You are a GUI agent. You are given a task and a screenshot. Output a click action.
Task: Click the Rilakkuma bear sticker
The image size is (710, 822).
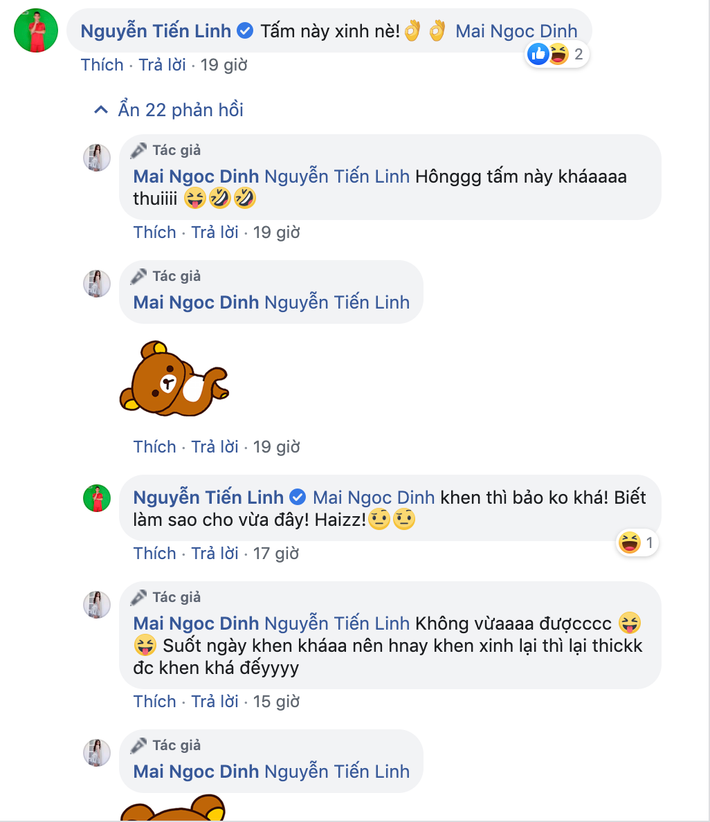click(173, 378)
